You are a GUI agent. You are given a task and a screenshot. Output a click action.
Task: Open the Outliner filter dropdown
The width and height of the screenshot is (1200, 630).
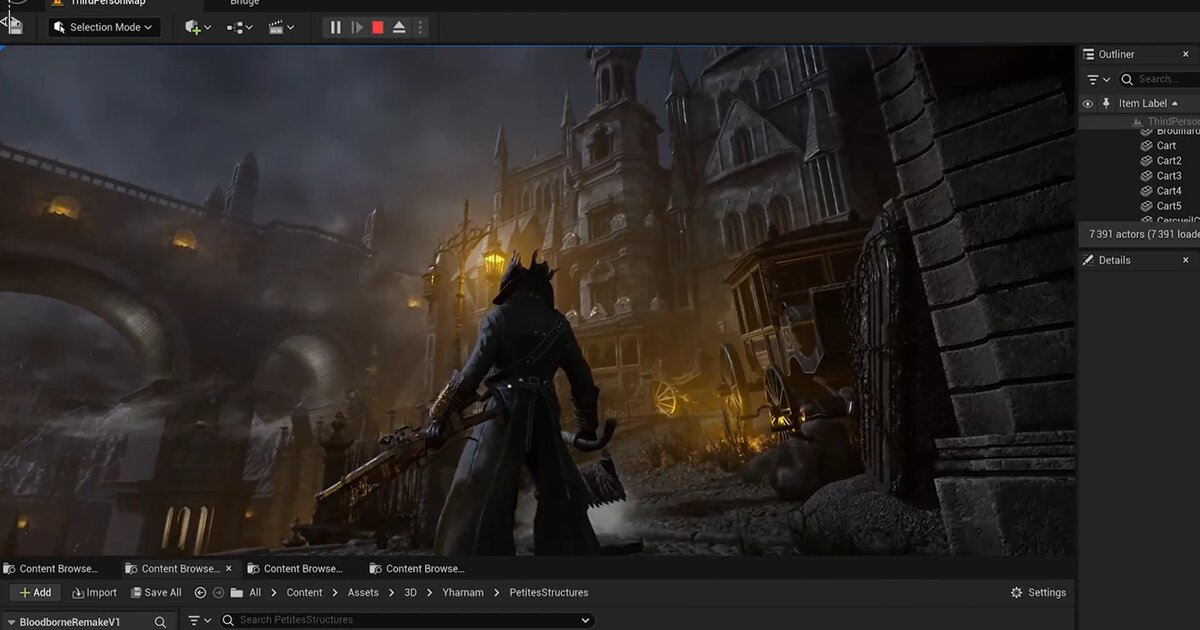(1098, 79)
